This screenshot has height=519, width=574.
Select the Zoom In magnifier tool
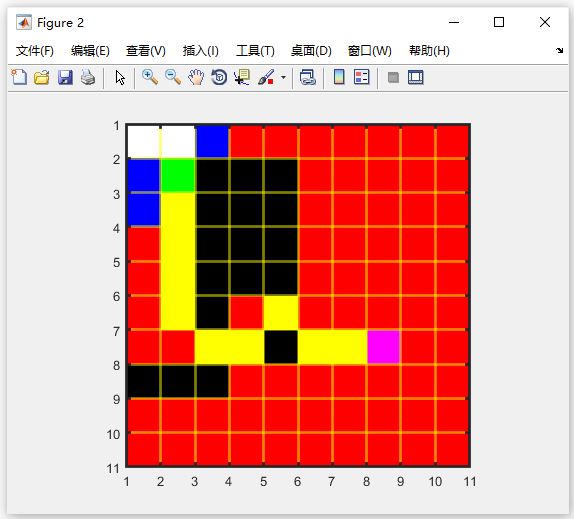tap(150, 77)
